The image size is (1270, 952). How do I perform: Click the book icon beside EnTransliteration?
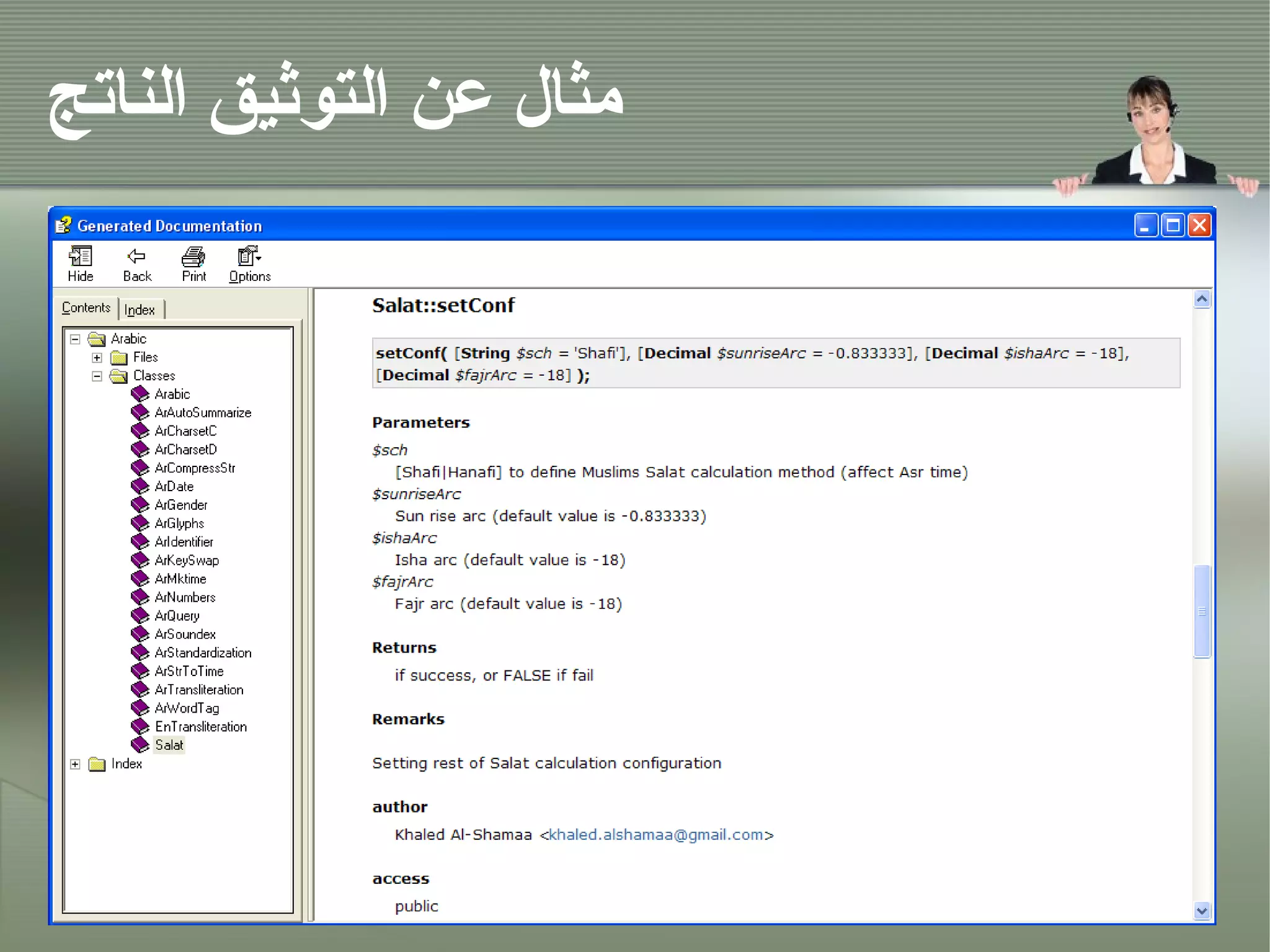[140, 726]
